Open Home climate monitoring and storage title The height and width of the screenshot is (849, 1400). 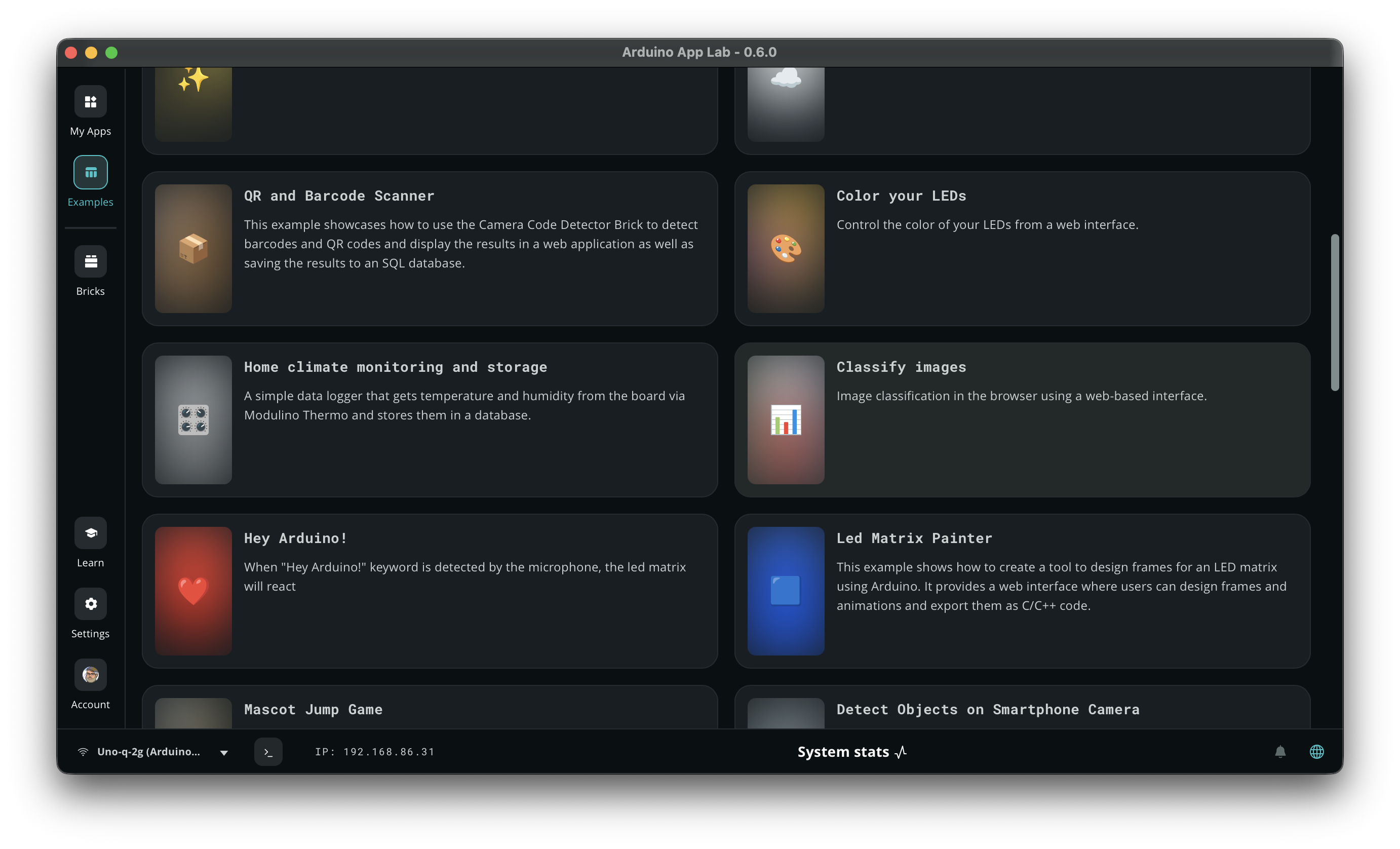396,367
